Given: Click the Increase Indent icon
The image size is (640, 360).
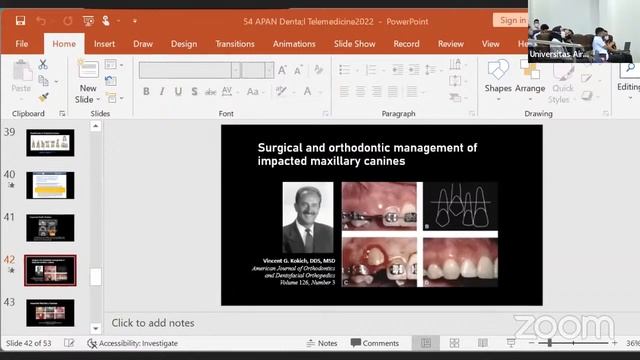Looking at the screenshot, I should [413, 70].
